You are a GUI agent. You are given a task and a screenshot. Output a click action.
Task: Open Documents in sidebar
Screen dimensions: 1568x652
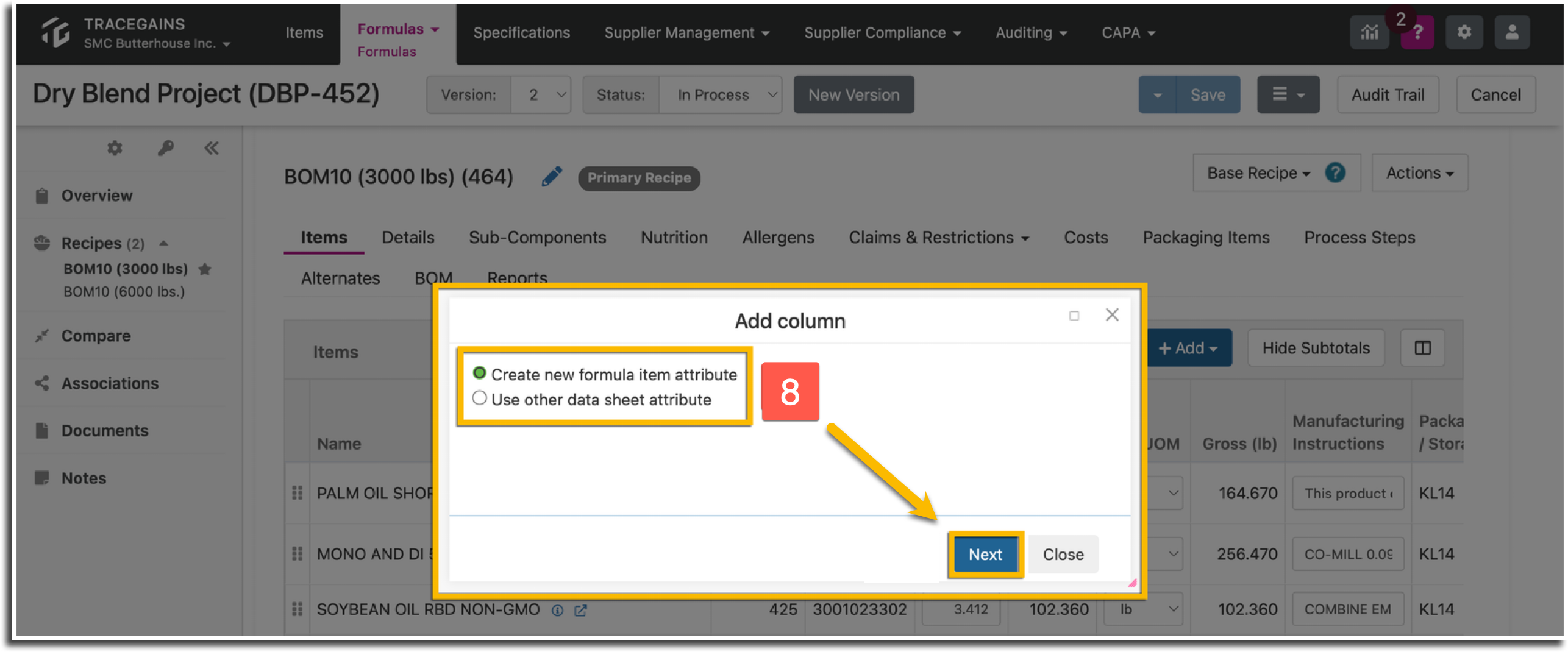point(104,431)
